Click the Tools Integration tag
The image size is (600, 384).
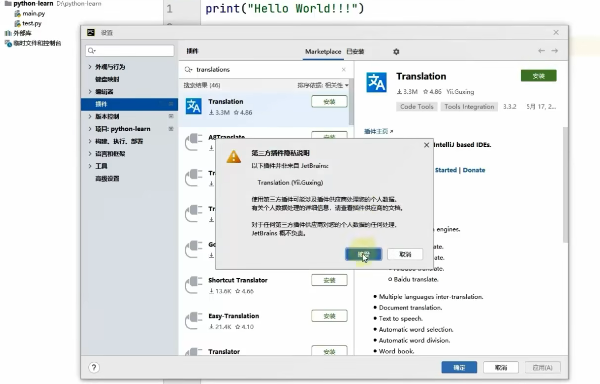click(x=469, y=107)
